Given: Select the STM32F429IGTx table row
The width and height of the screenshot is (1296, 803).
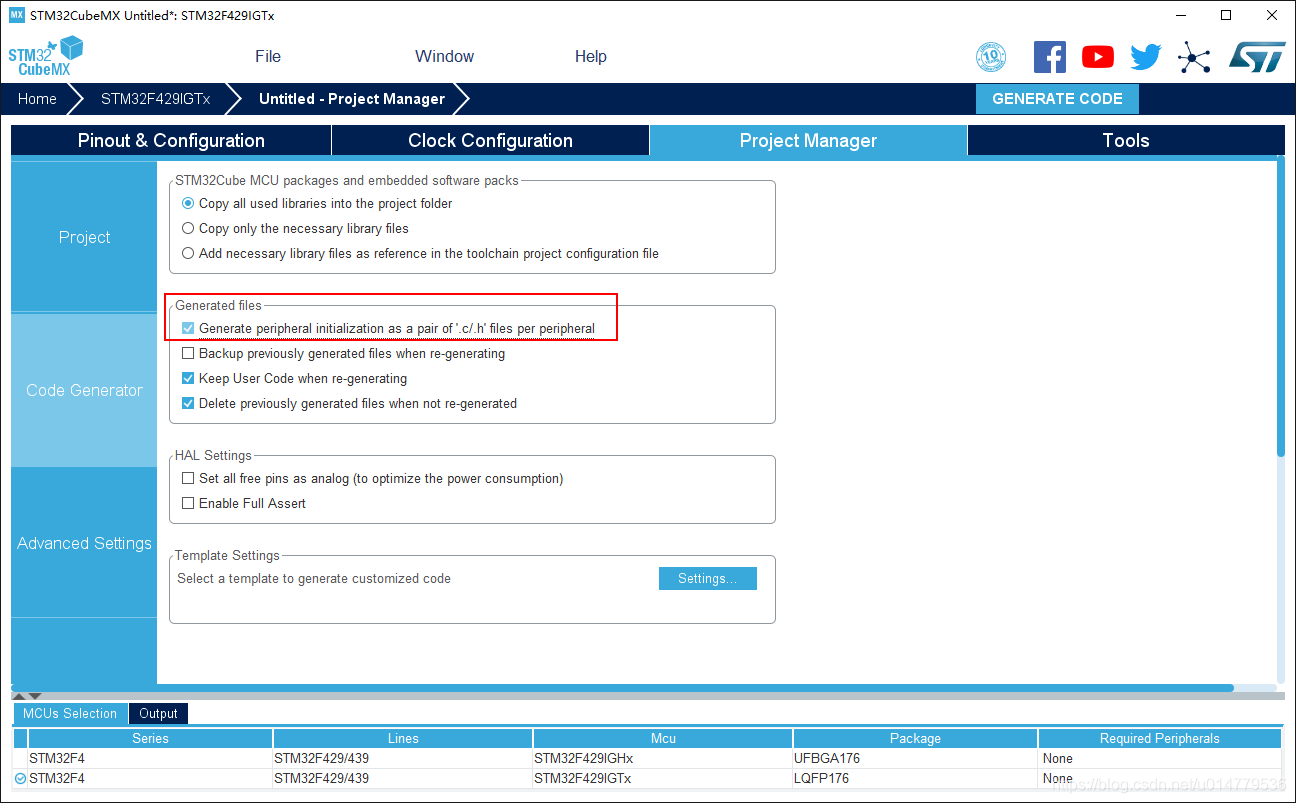Looking at the screenshot, I should pos(648,778).
